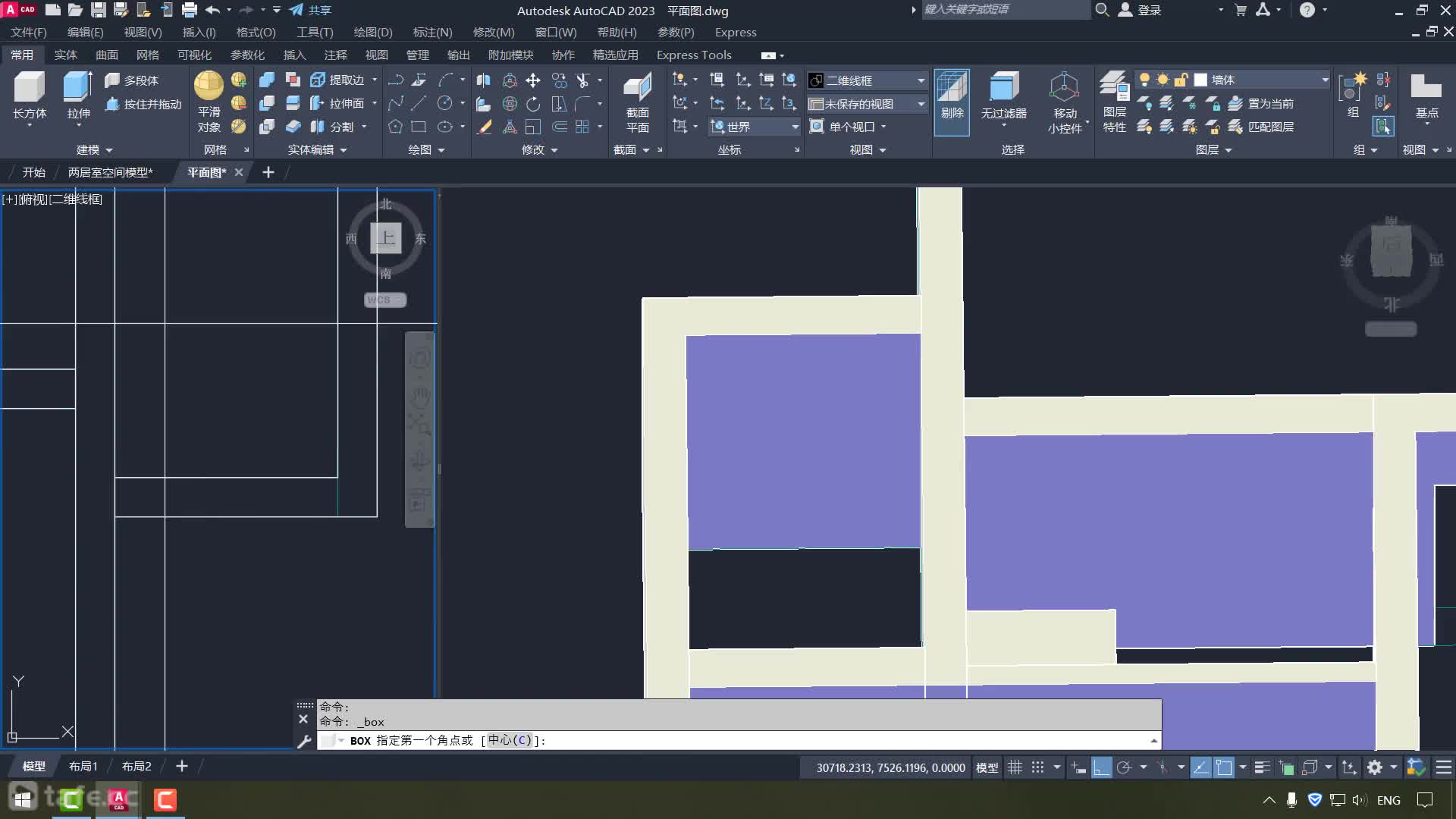This screenshot has height=819, width=1456.
Task: Click the Erase tool icon
Action: [x=483, y=127]
